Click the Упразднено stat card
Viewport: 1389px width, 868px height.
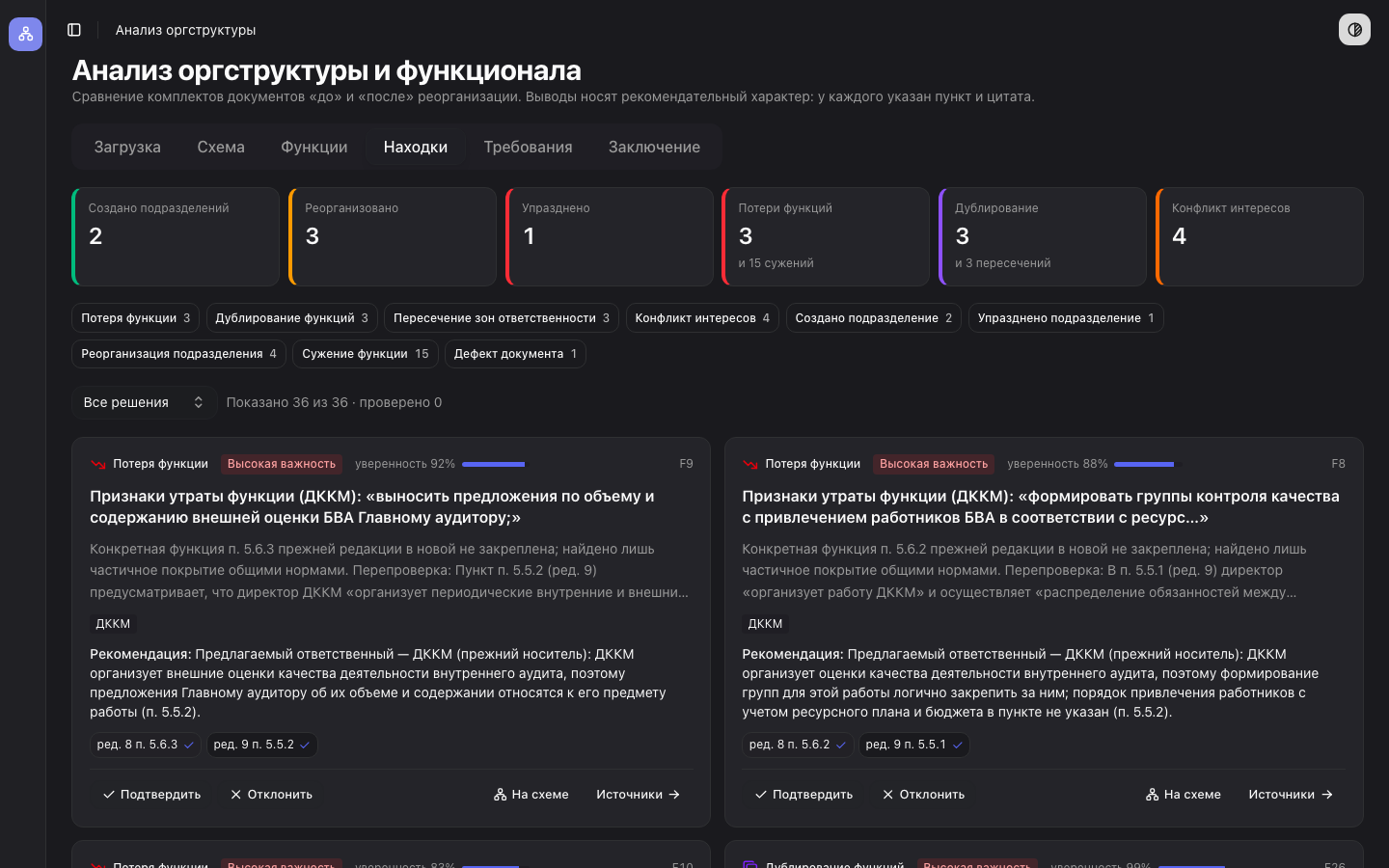pos(610,236)
